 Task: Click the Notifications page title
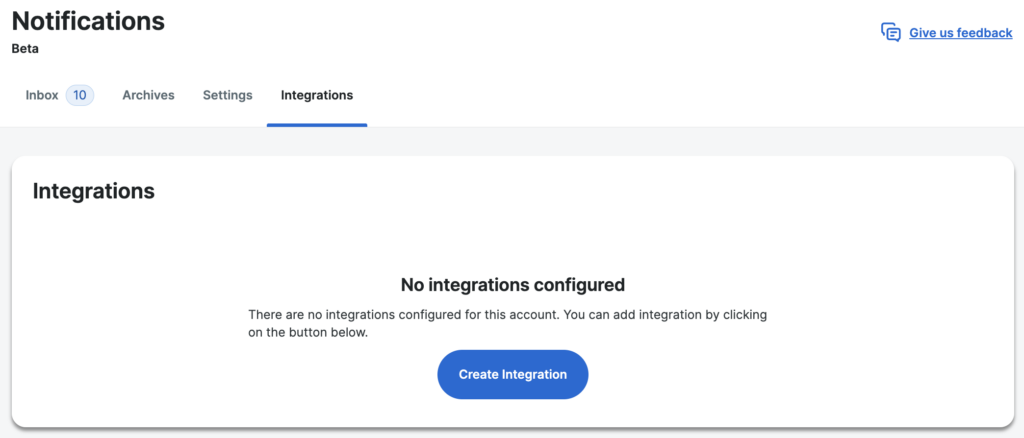click(x=88, y=20)
